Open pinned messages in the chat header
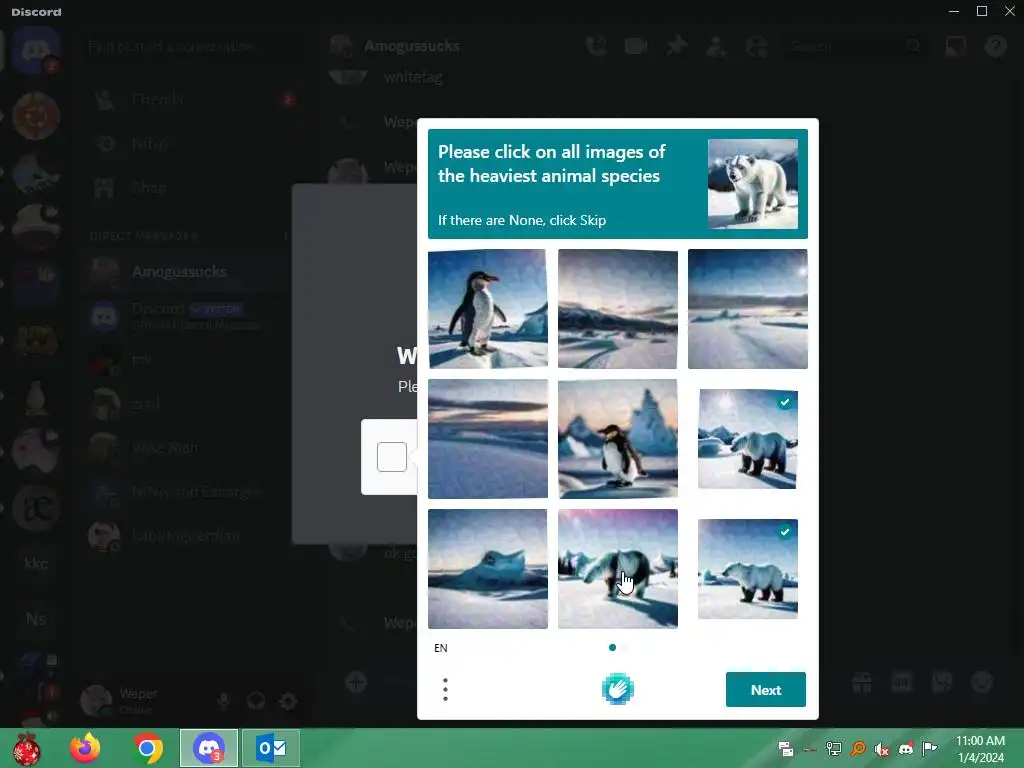 [677, 46]
